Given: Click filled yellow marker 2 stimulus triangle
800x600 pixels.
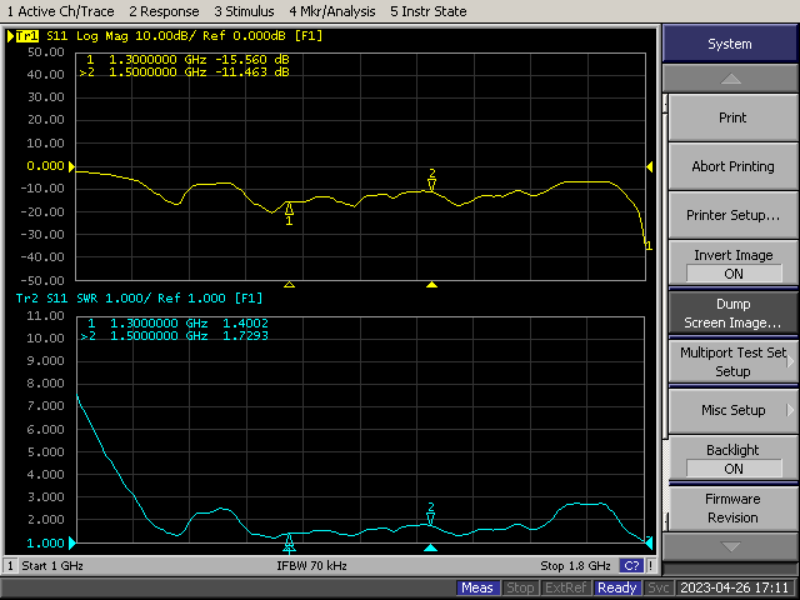Looking at the screenshot, I should pos(432,285).
